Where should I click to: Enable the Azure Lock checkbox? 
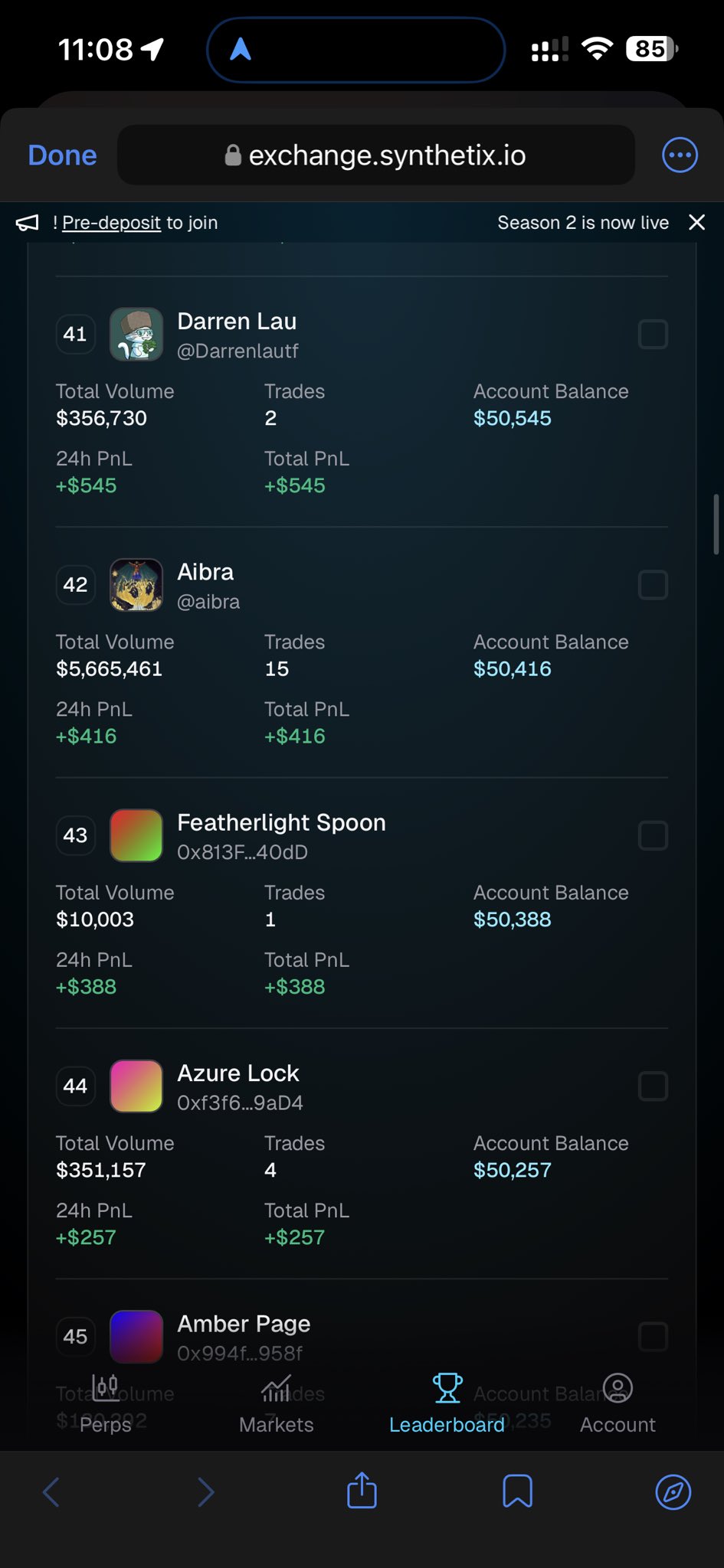point(653,1086)
